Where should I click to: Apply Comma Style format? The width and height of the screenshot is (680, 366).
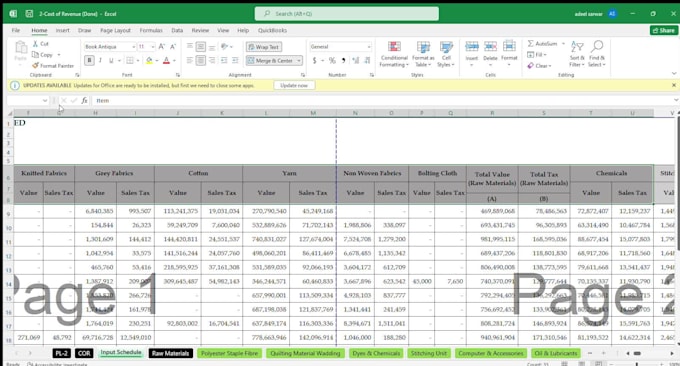tap(343, 60)
